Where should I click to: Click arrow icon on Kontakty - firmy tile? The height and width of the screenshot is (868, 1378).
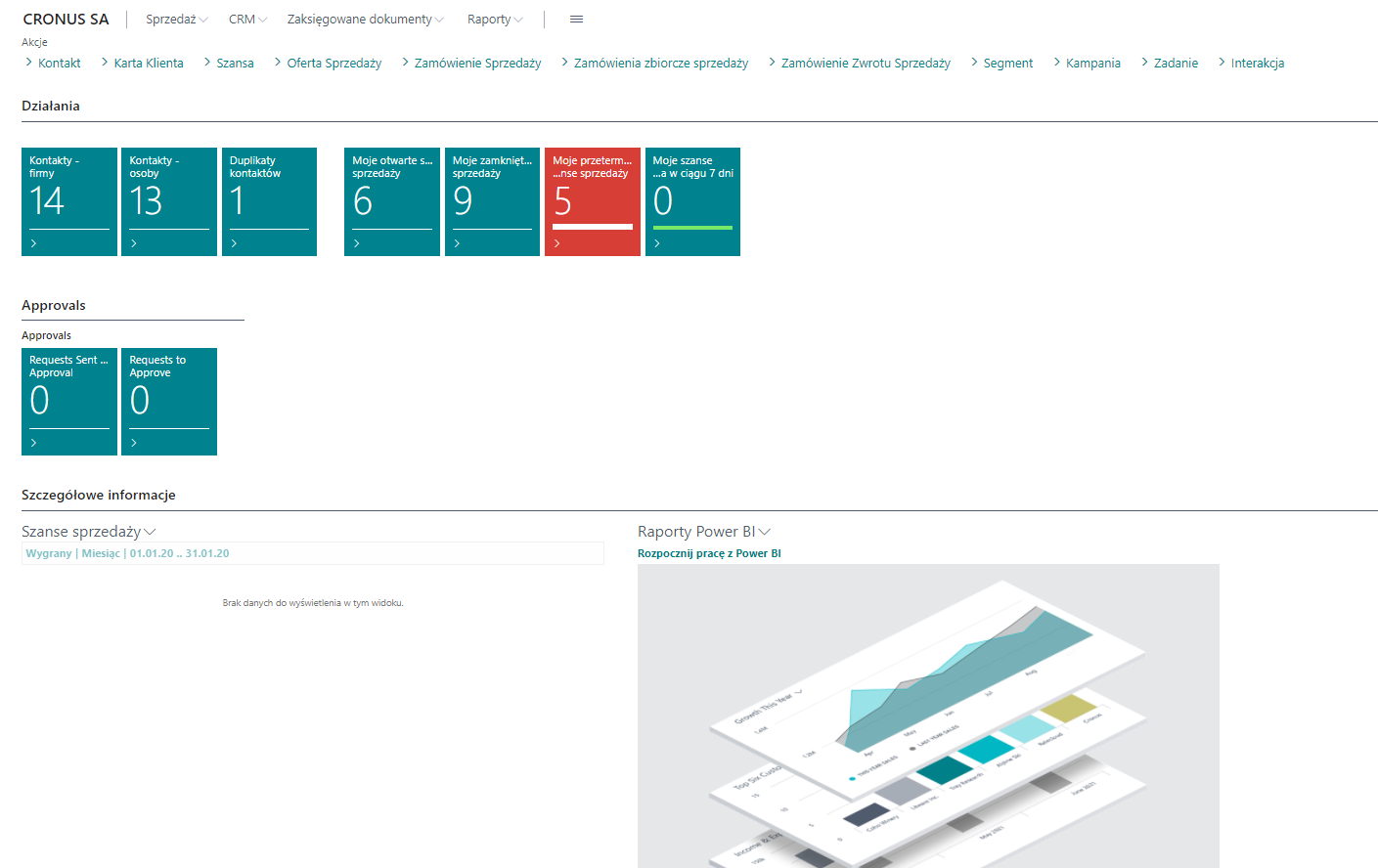[34, 243]
